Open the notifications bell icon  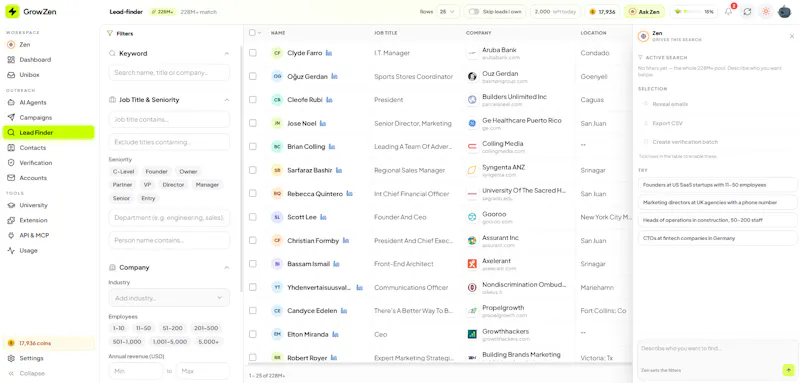point(729,12)
